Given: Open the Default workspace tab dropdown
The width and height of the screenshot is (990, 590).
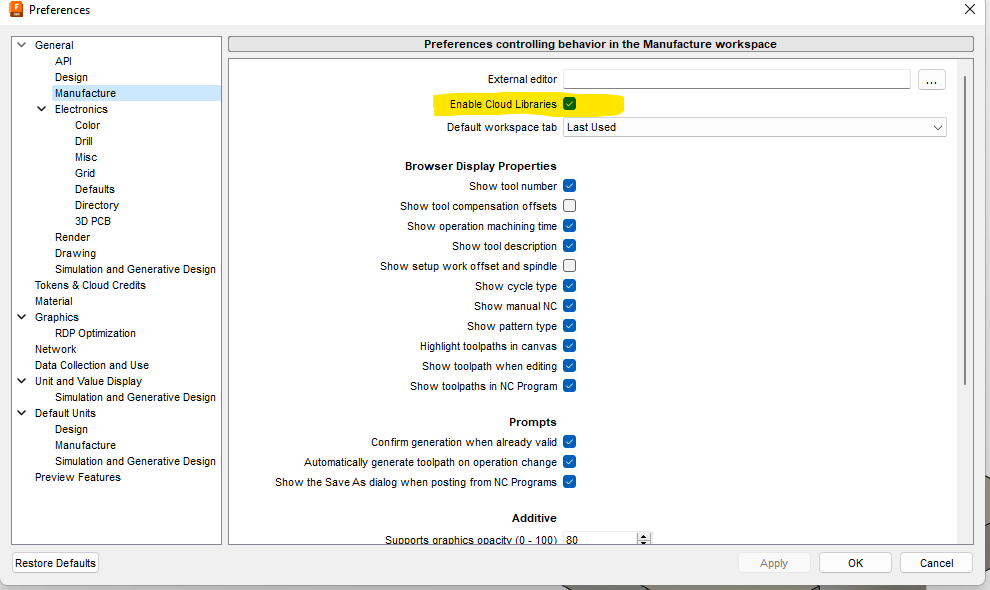Looking at the screenshot, I should click(754, 127).
